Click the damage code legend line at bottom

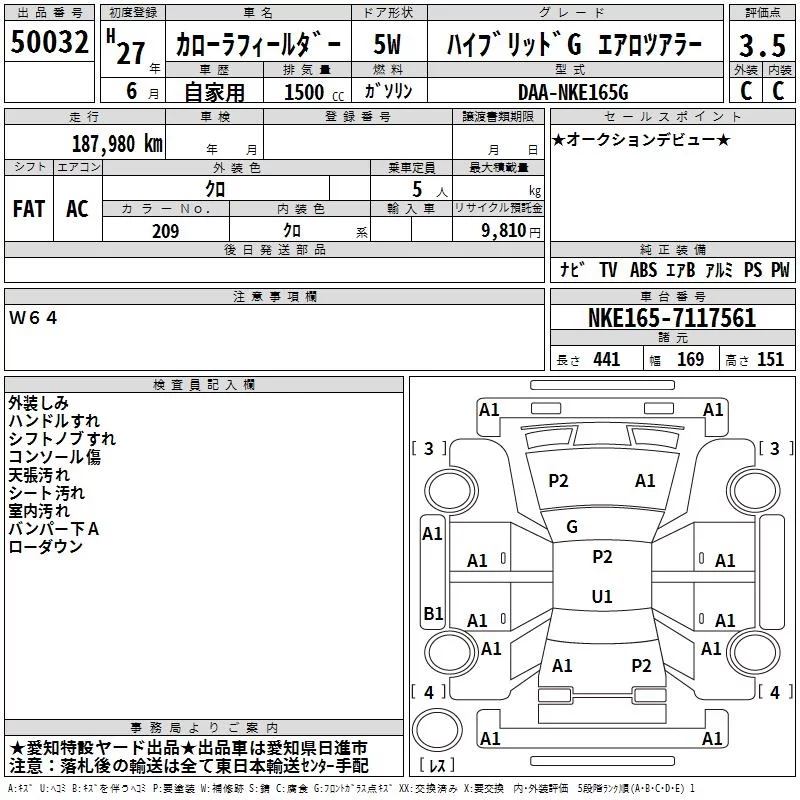click(351, 788)
